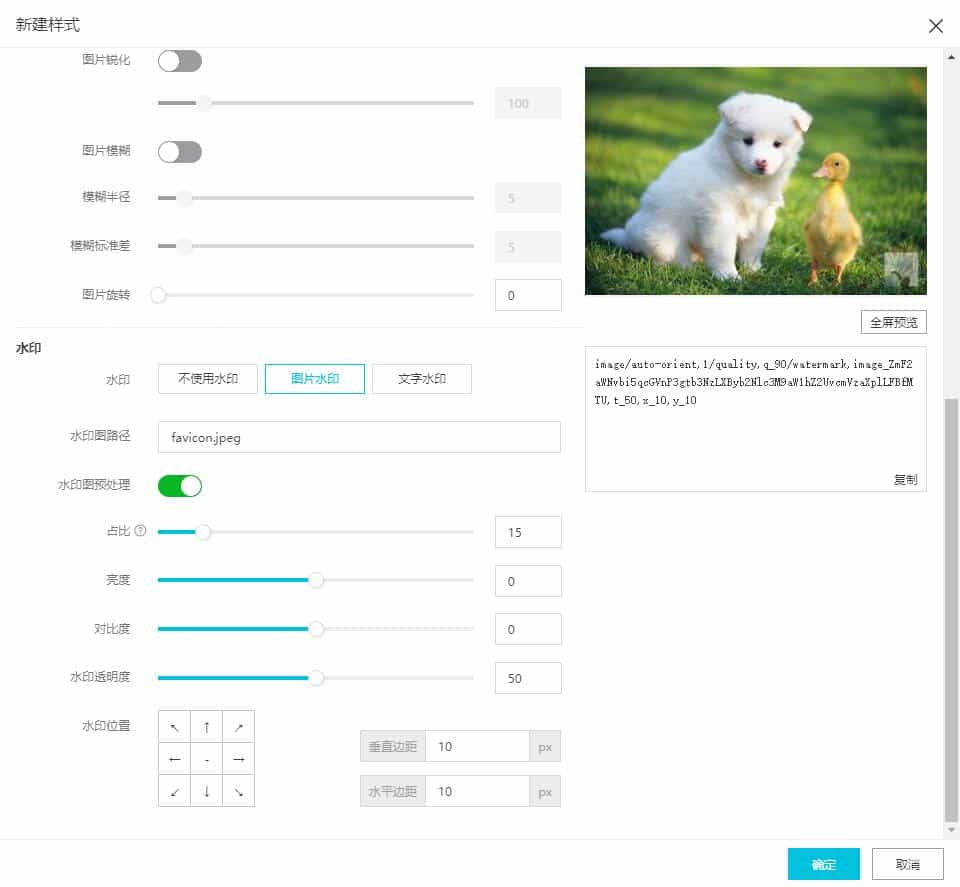Select the bottom watermark position arrow
The width and height of the screenshot is (960, 887).
[207, 790]
